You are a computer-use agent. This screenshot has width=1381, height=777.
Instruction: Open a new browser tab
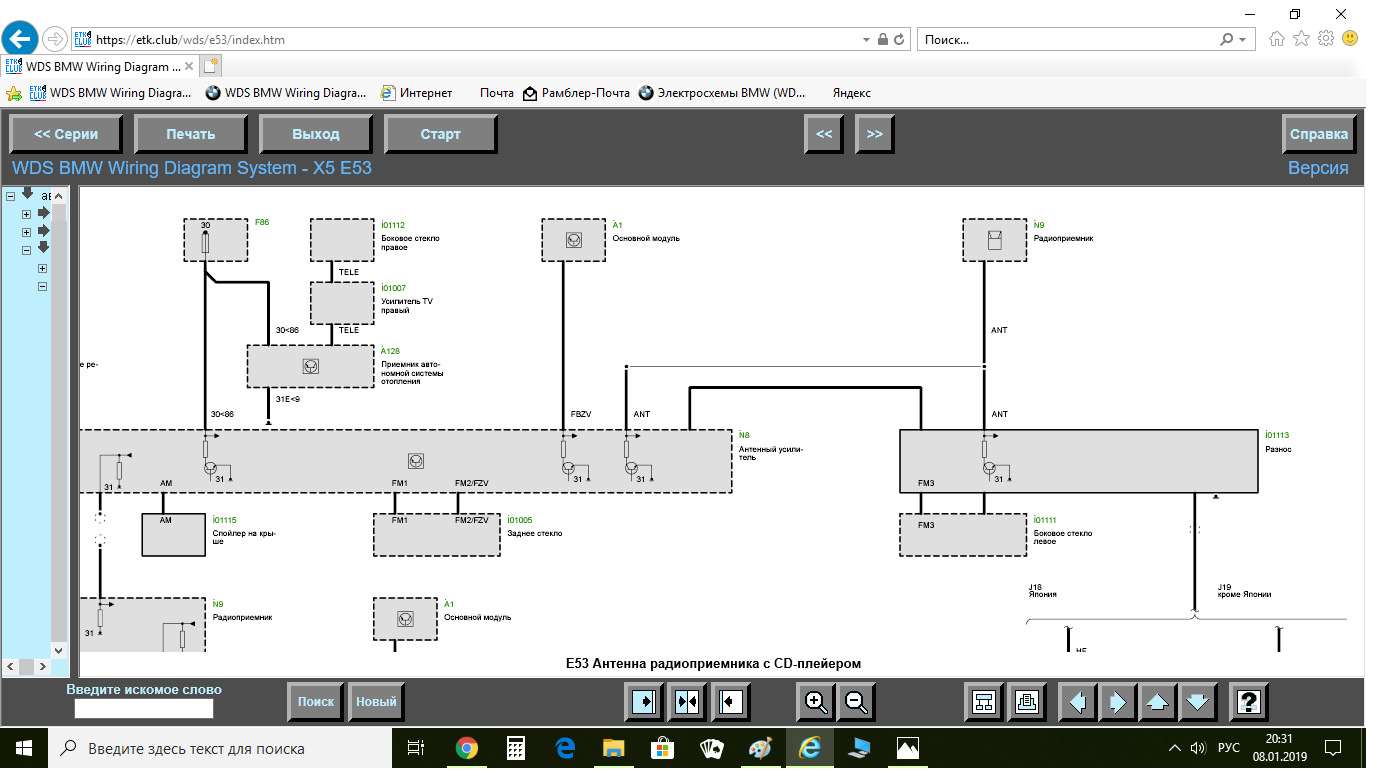coord(210,67)
